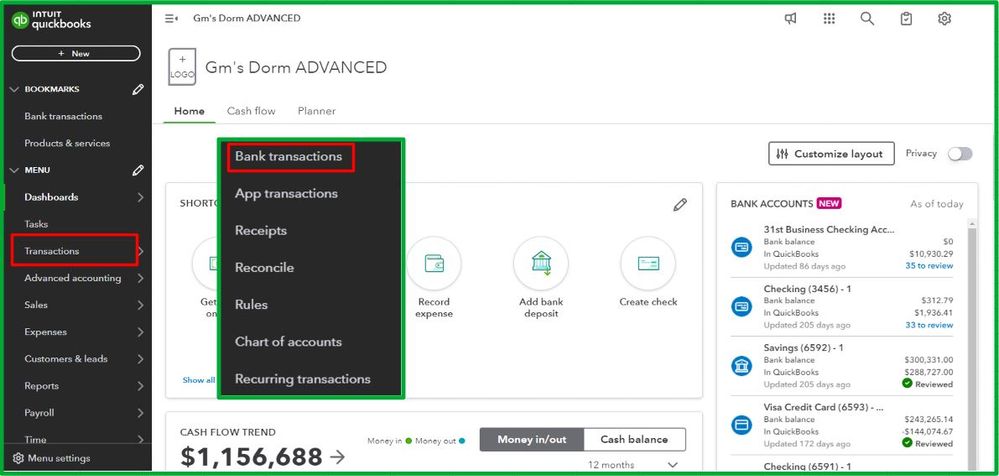Edit the menu with the pencil icon
Image resolution: width=999 pixels, height=476 pixels.
(138, 170)
